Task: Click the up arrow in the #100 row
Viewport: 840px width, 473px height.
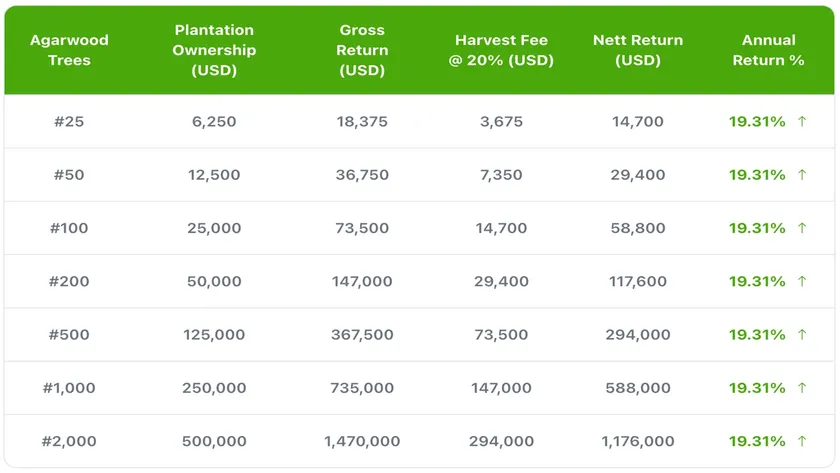Action: coord(802,228)
